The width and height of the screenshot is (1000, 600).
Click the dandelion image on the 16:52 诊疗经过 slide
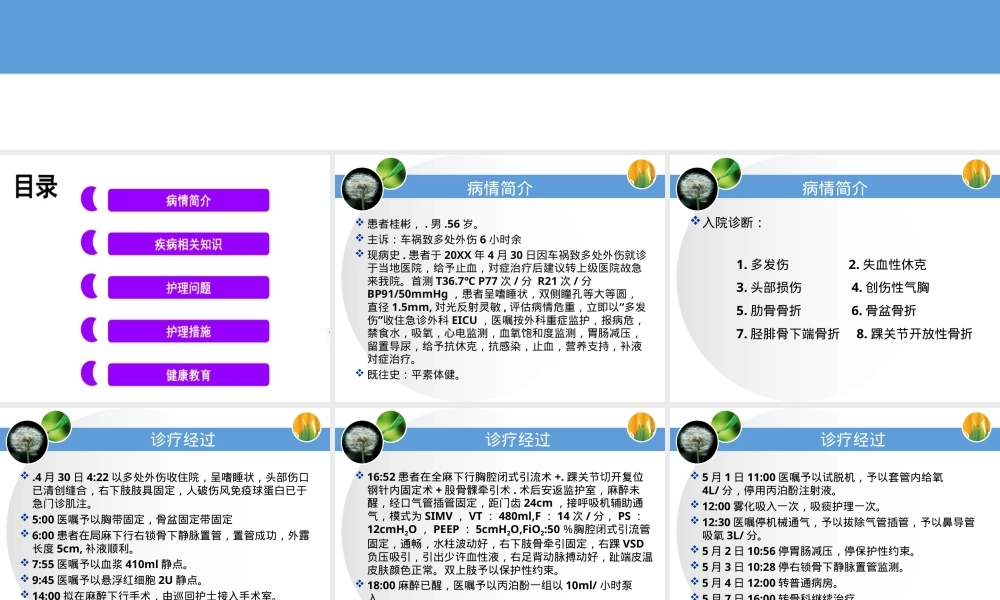tap(362, 441)
